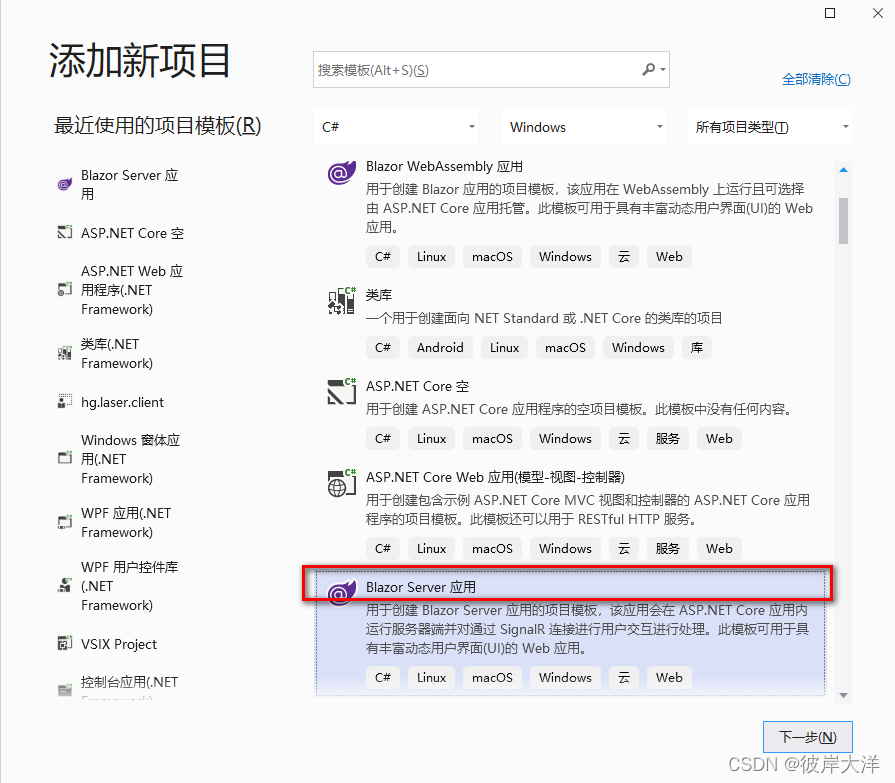The height and width of the screenshot is (783, 895).
Task: Choose recent VSIX Project entry
Action: tap(119, 644)
